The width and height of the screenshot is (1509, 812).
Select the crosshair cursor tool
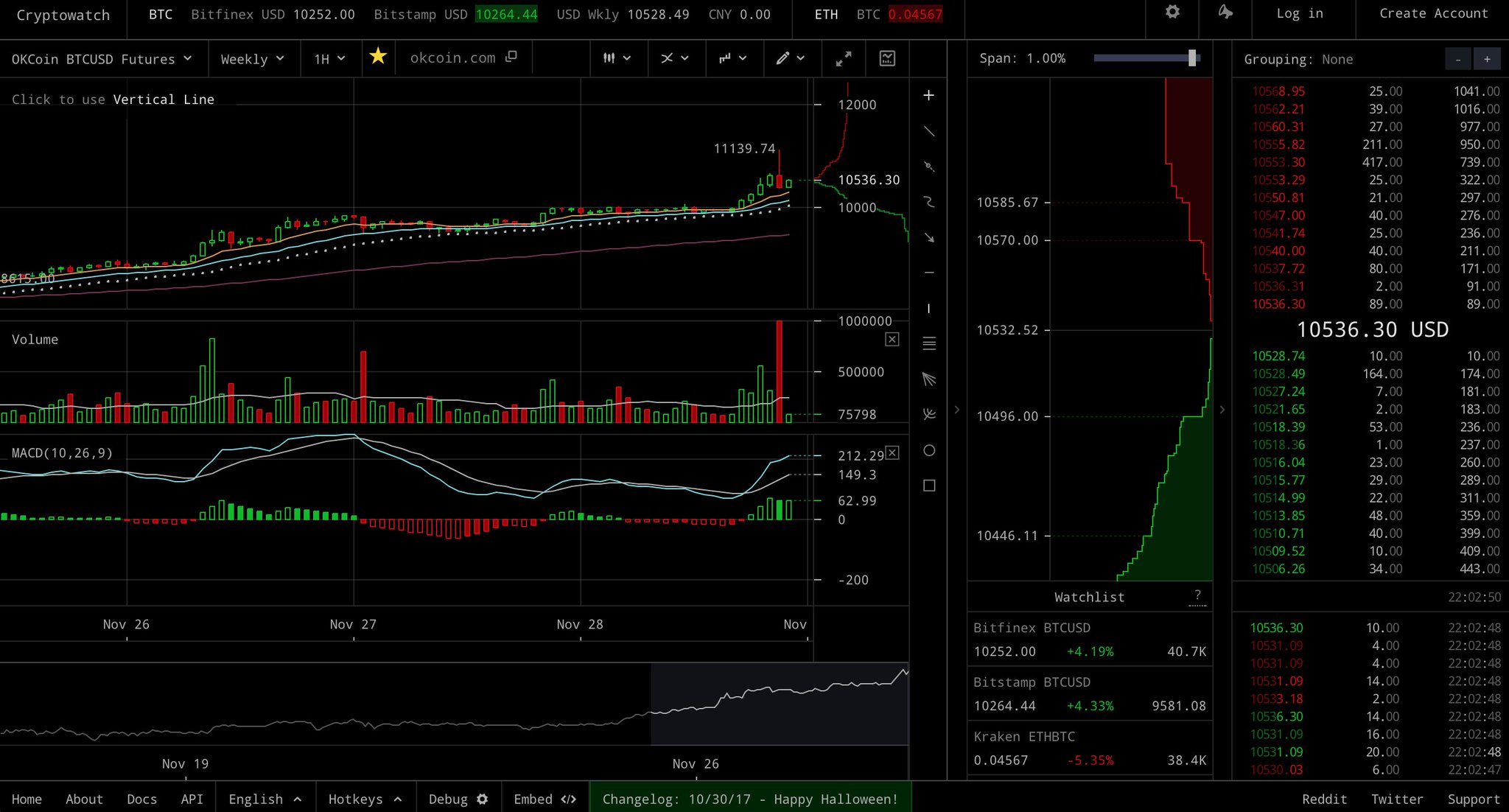(928, 96)
